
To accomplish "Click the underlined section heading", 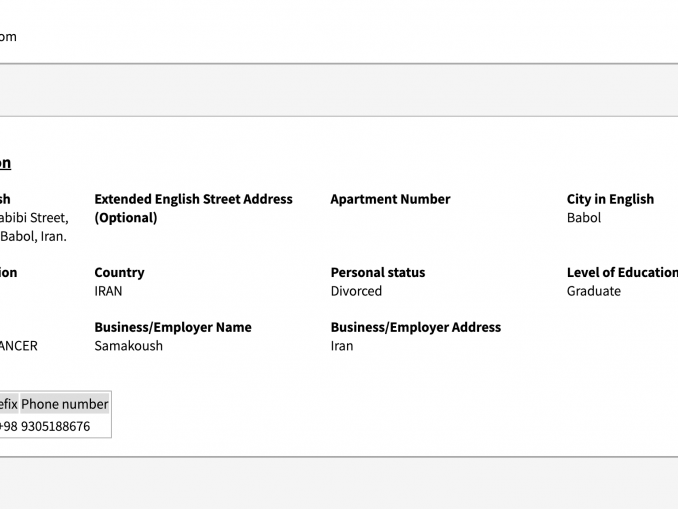I will tap(5, 163).
